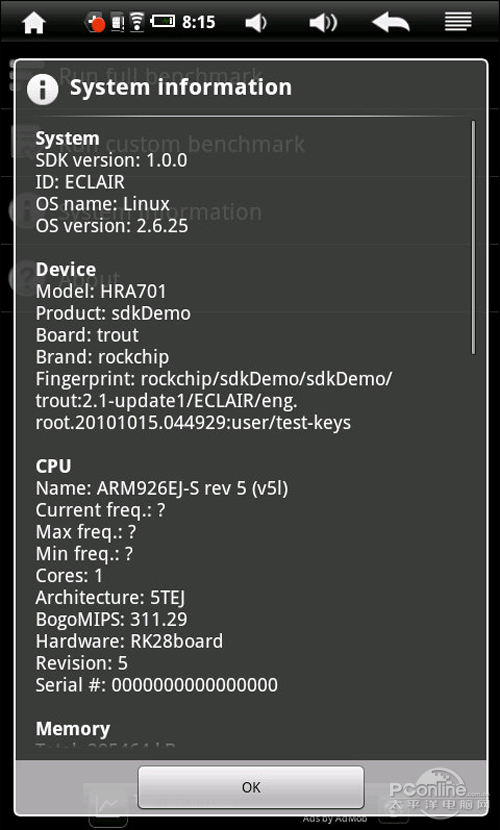Raise volume with the louder speaker icon

pos(323,23)
